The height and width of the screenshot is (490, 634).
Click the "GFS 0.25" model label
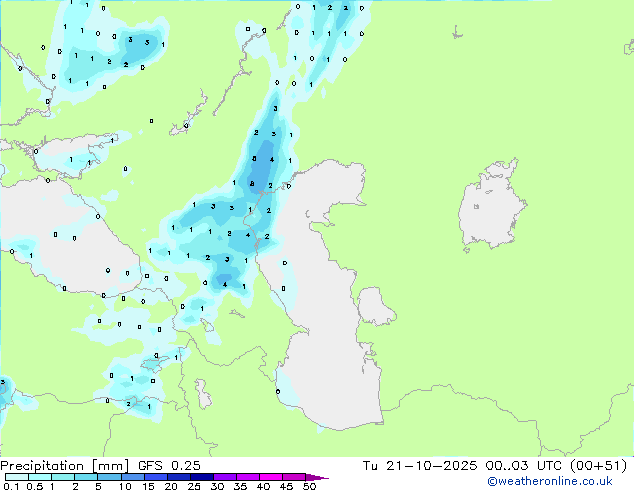tap(169, 466)
